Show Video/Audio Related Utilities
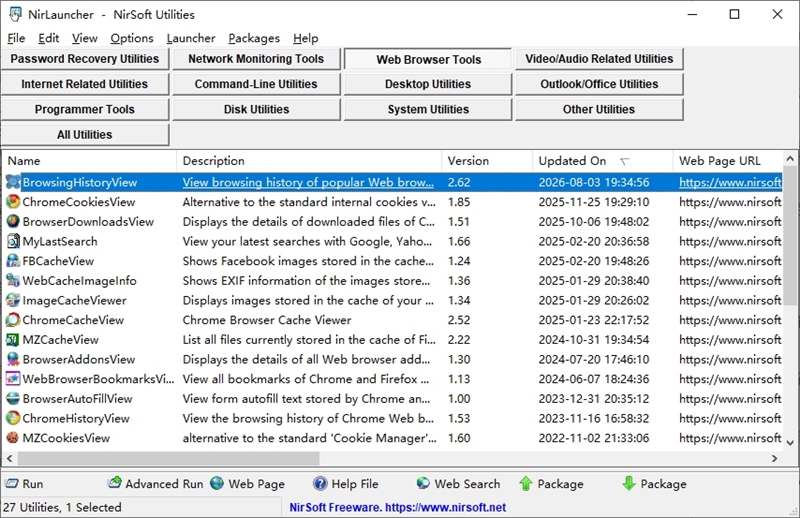Image resolution: width=800 pixels, height=518 pixels. tap(599, 59)
